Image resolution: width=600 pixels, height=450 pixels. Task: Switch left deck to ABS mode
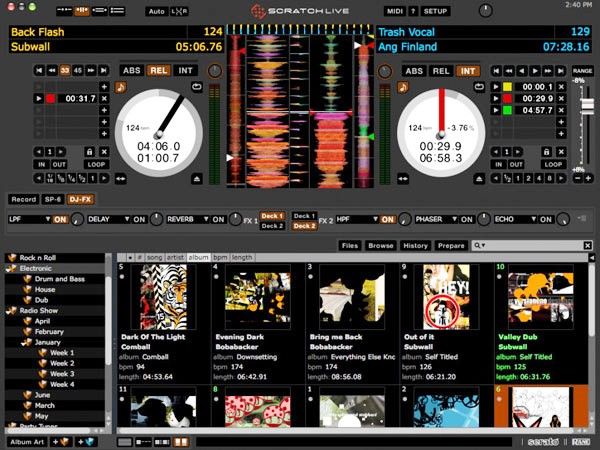tap(132, 70)
